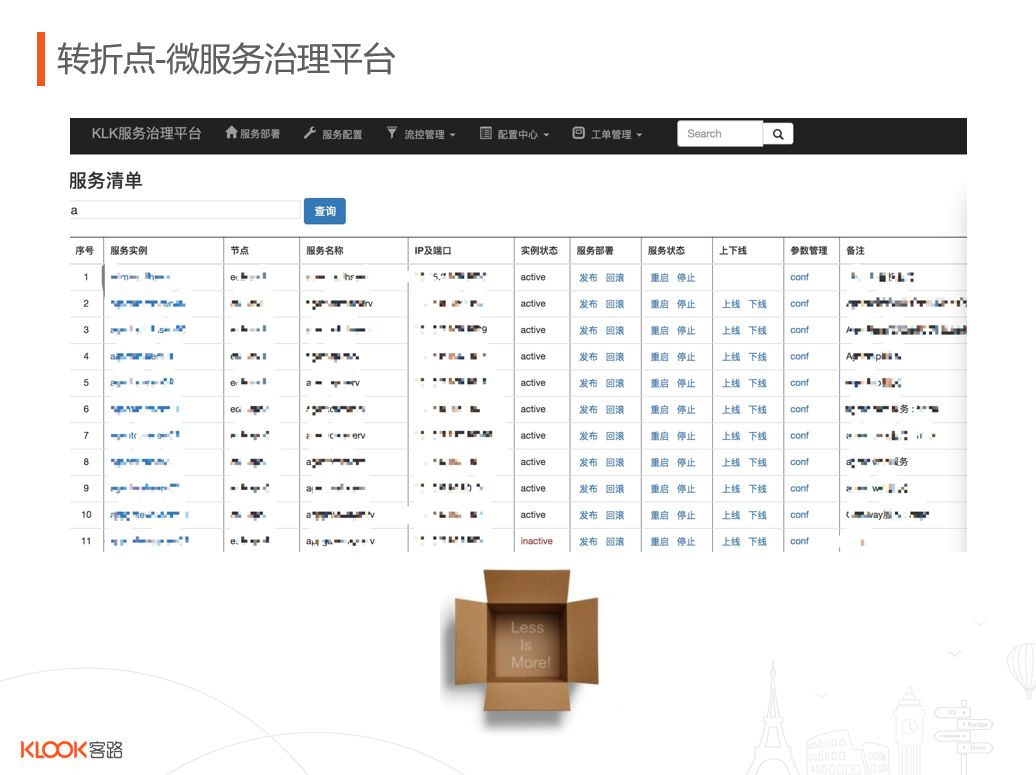Screen dimensions: 1036x775
Task: Expand the 流控管理 dropdown menu
Action: (421, 133)
